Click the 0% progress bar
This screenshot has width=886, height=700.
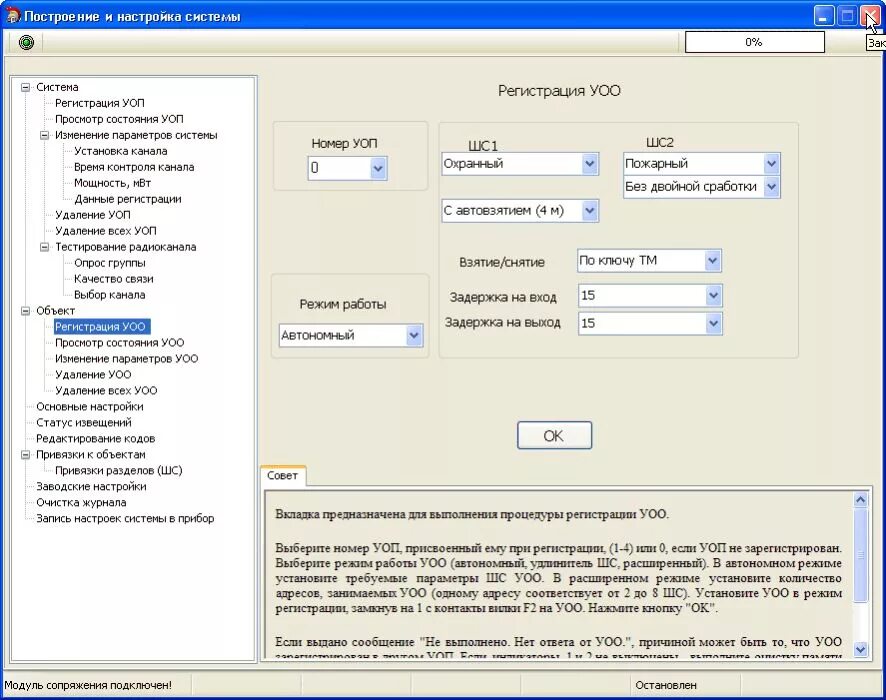point(754,42)
